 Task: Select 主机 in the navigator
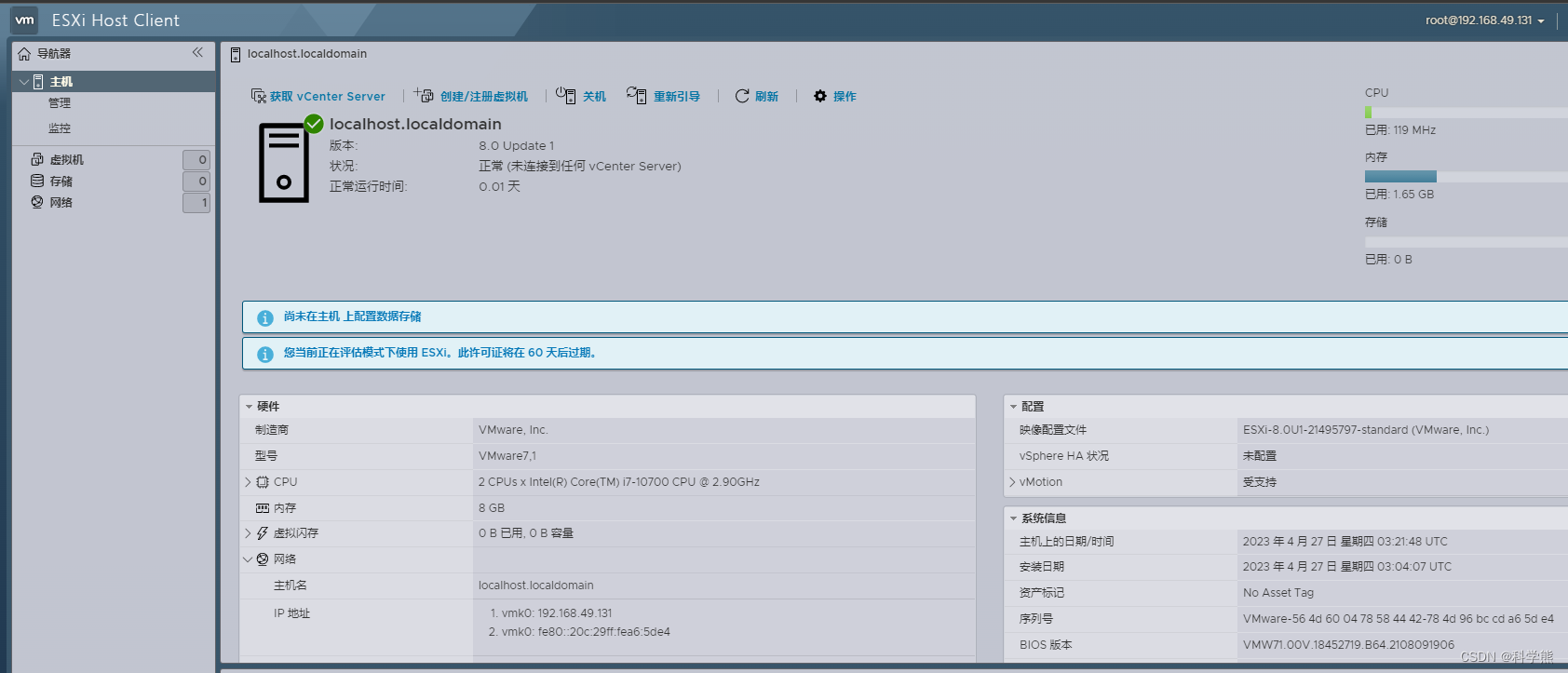pos(61,82)
